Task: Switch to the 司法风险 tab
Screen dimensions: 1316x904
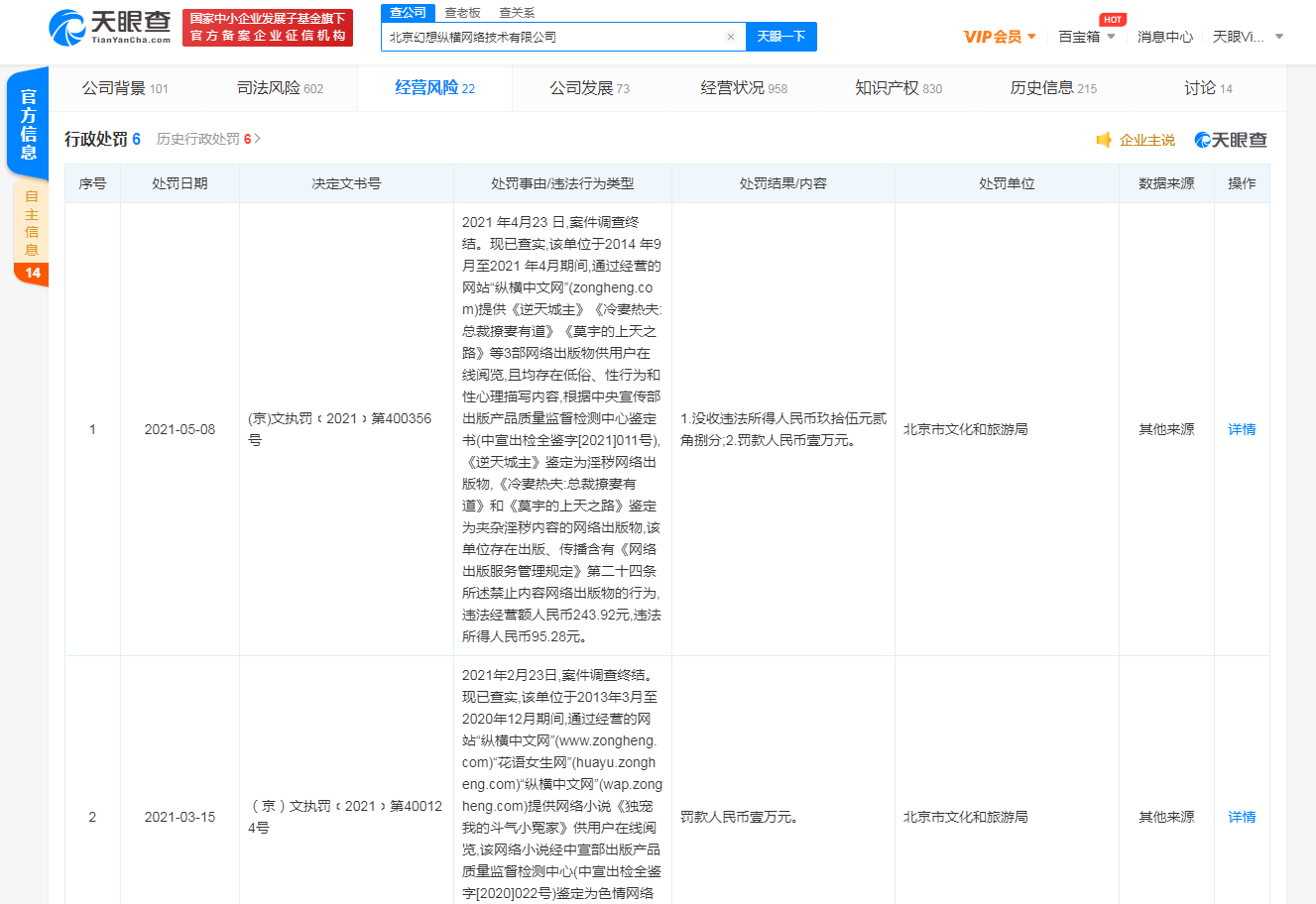Action: [x=280, y=88]
